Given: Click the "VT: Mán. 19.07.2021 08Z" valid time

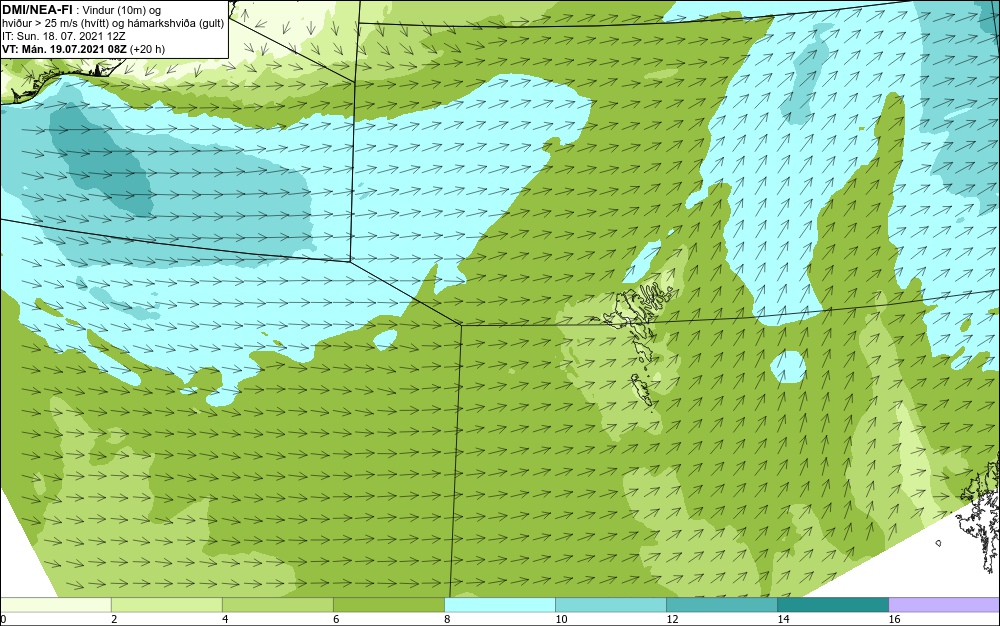Looking at the screenshot, I should pyautogui.click(x=64, y=49).
